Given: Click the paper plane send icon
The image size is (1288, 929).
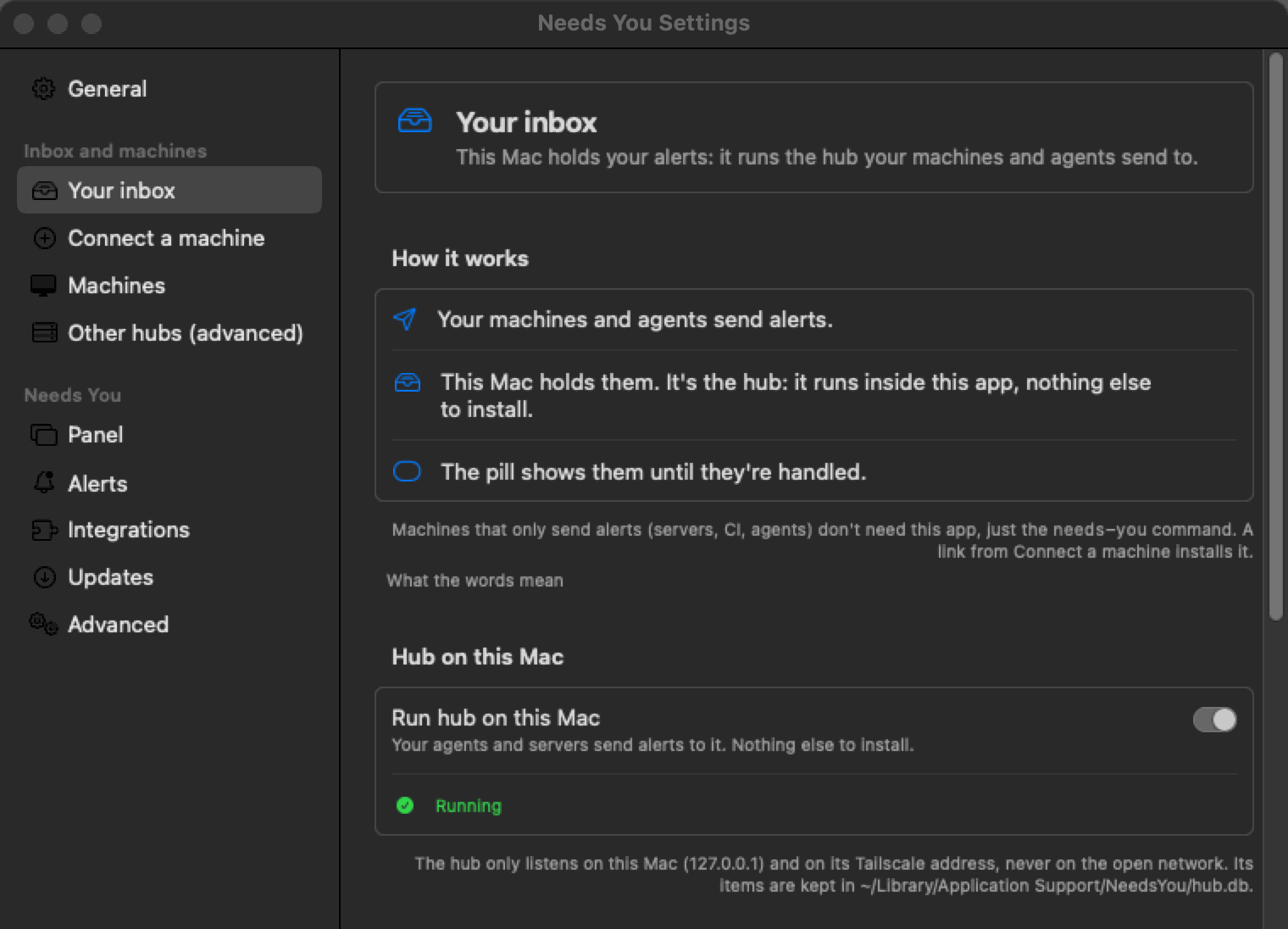Looking at the screenshot, I should pos(405,319).
